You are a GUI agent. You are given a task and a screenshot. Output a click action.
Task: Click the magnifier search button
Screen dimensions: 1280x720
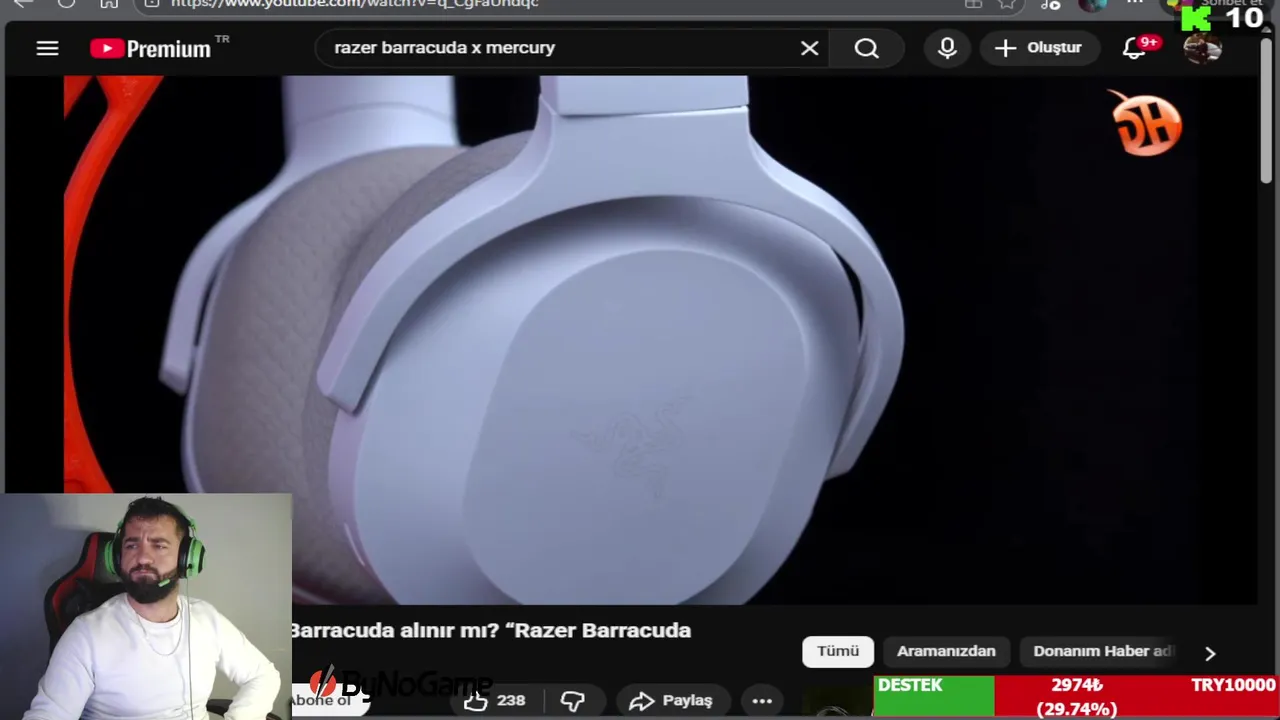click(x=866, y=48)
